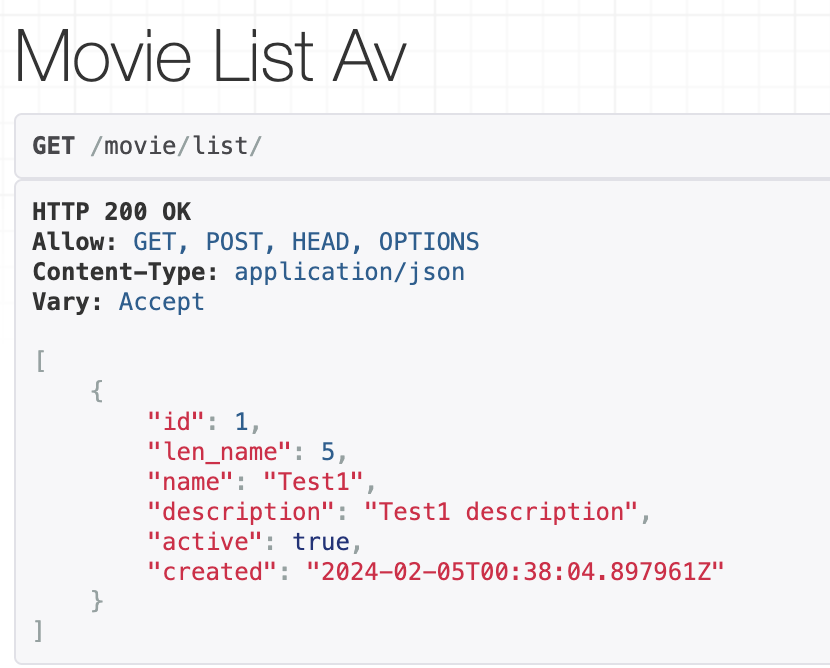Click the 'Accept' value of Vary header
The height and width of the screenshot is (668, 830).
click(161, 303)
